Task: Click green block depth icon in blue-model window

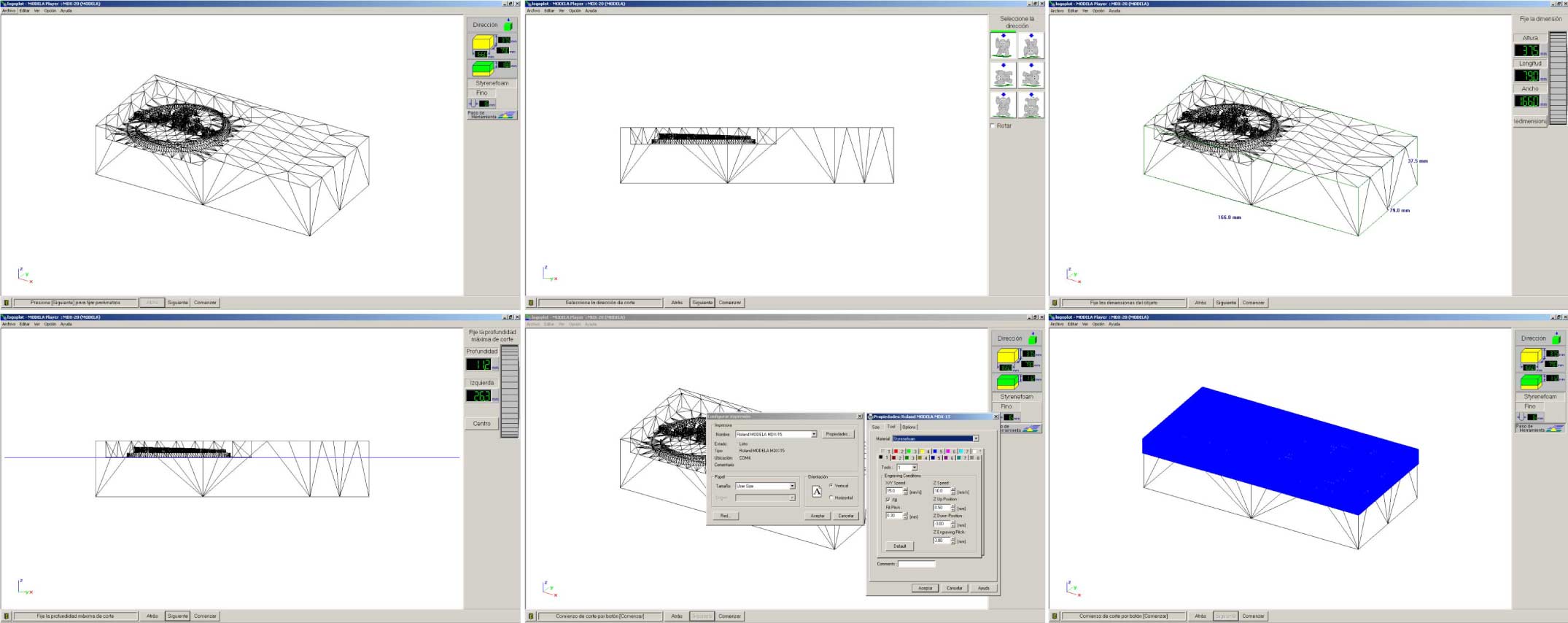Action: tap(1531, 382)
